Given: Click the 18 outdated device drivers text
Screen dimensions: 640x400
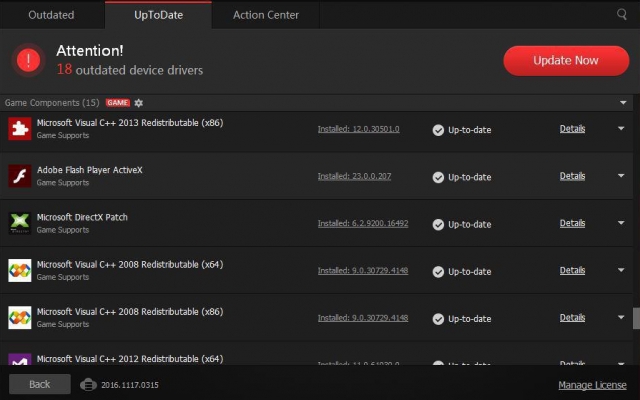Looking at the screenshot, I should point(129,70).
